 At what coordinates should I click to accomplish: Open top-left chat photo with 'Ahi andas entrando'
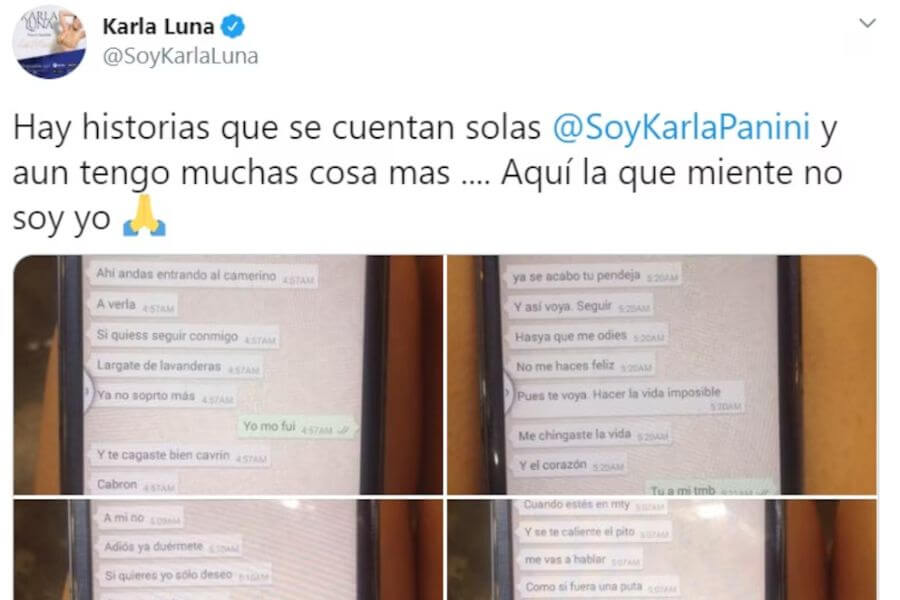(x=228, y=374)
